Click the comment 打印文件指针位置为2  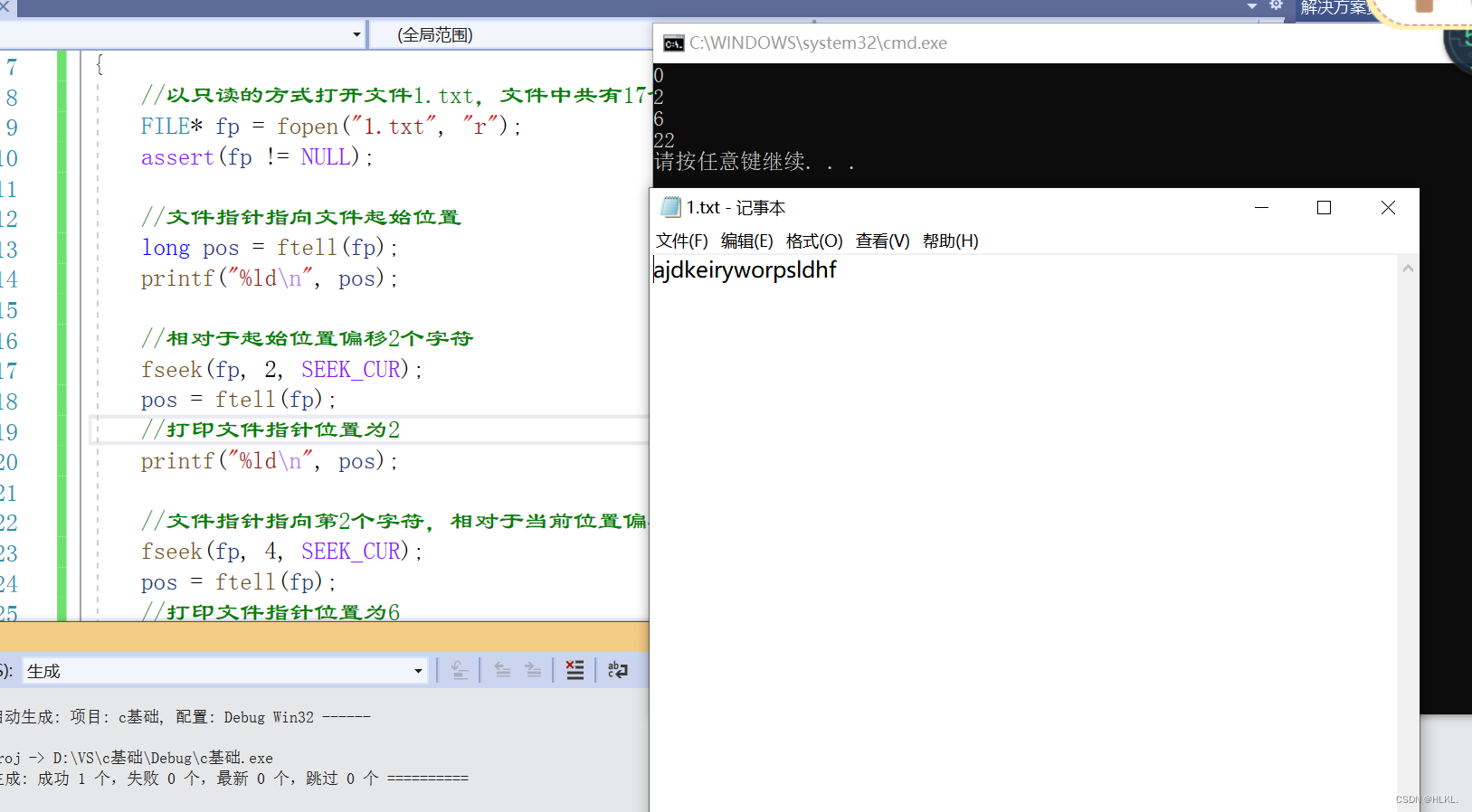(271, 430)
